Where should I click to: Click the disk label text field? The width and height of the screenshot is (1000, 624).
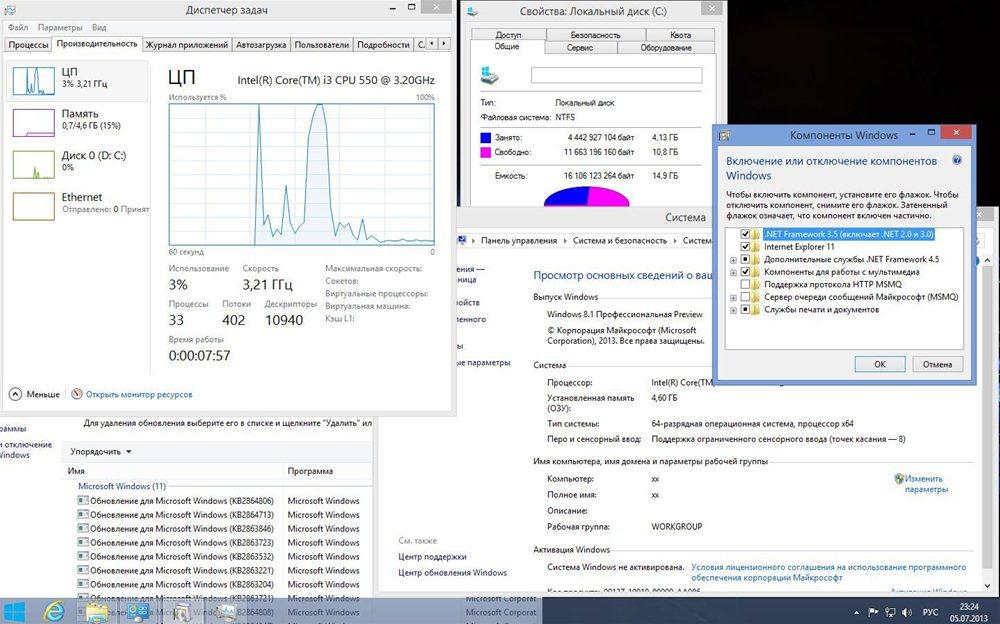(x=616, y=75)
